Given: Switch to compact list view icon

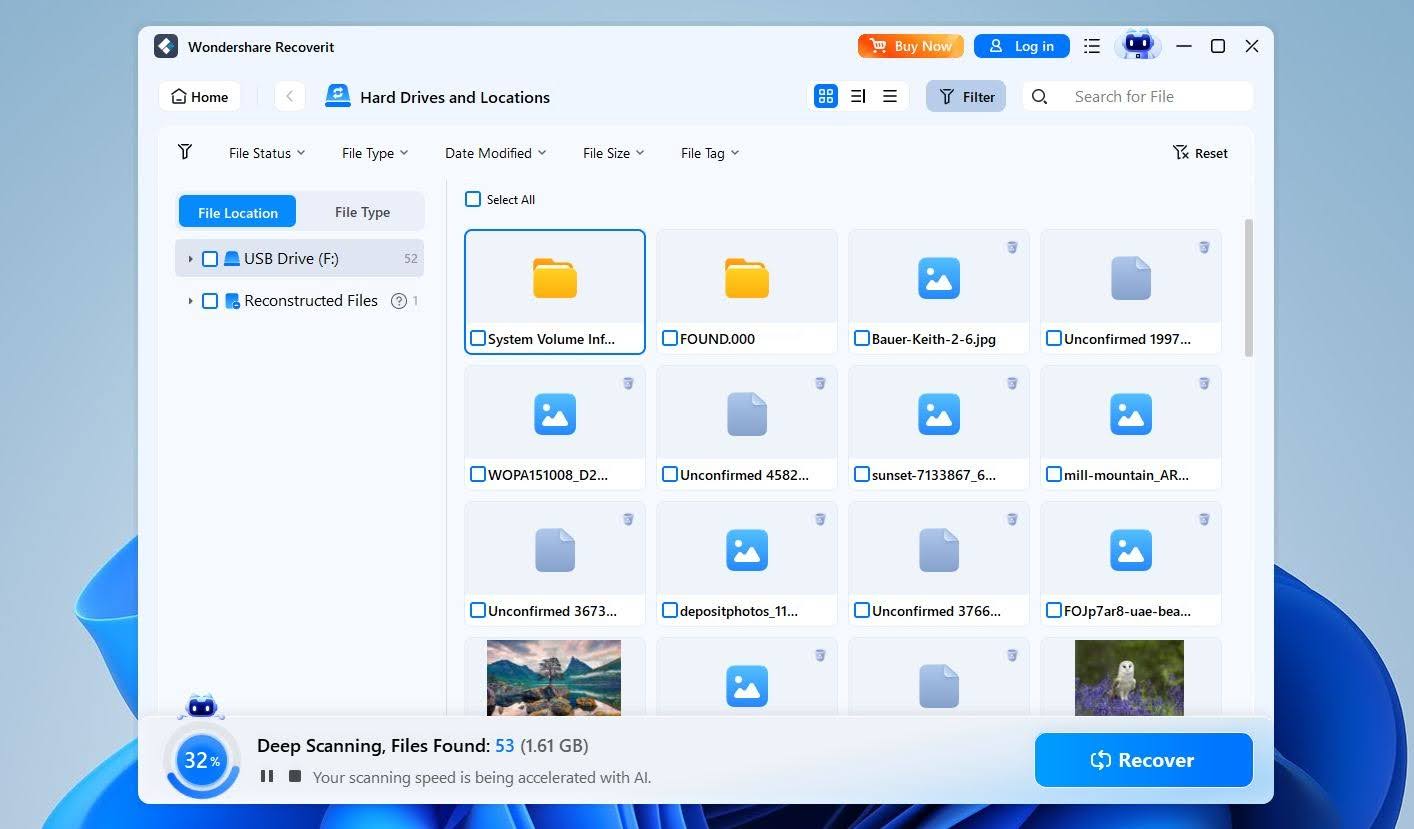Looking at the screenshot, I should (890, 96).
